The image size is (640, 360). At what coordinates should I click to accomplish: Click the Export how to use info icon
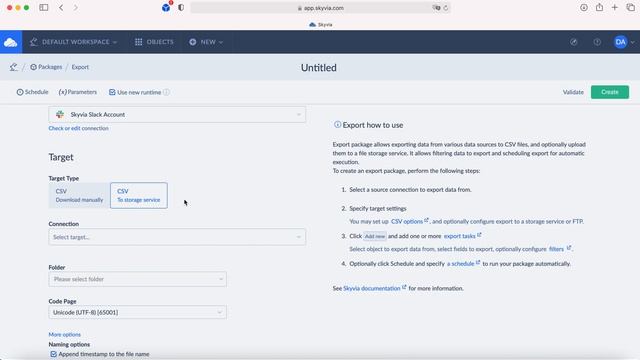[338, 125]
